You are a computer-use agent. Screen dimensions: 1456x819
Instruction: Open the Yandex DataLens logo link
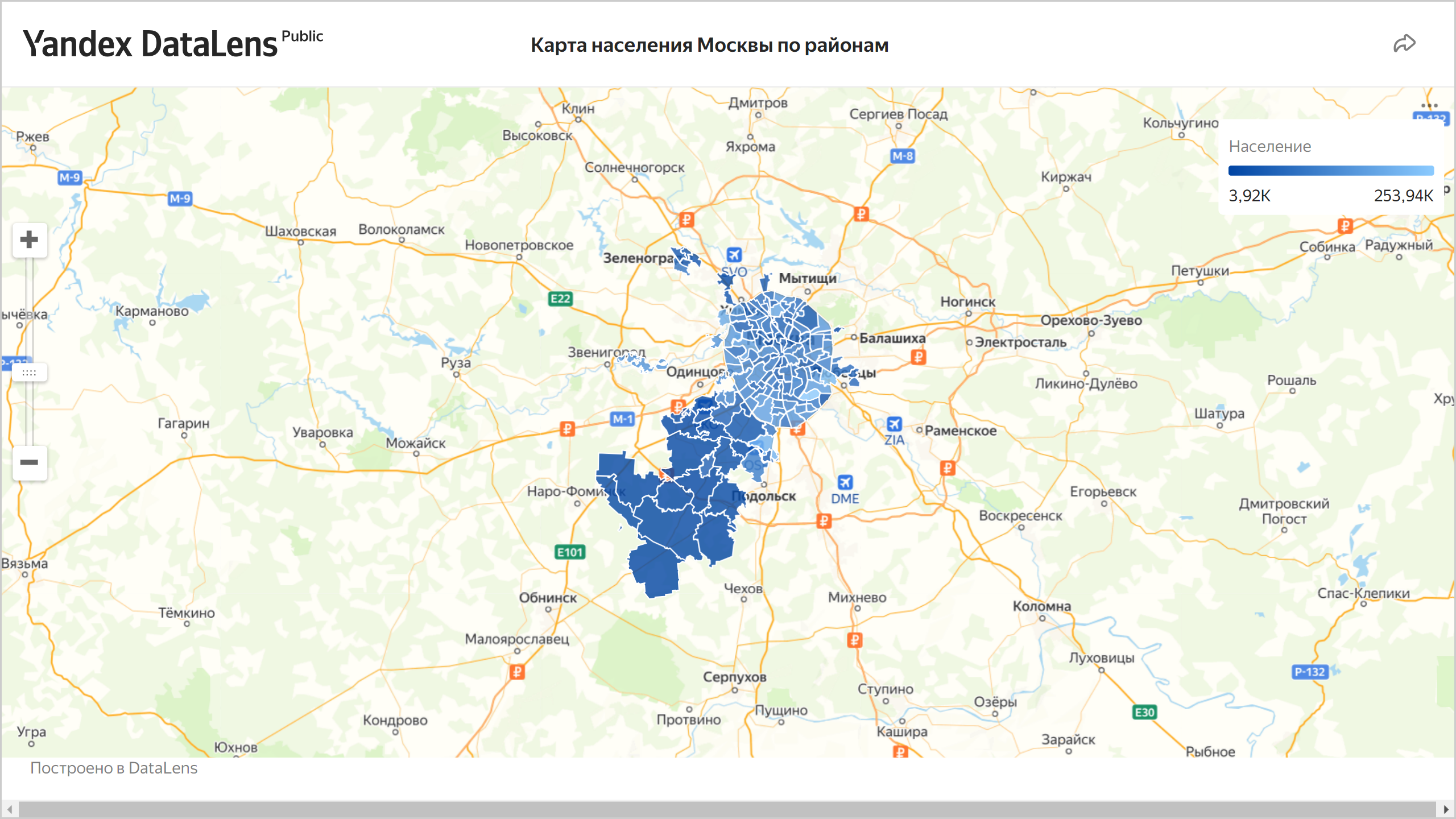pyautogui.click(x=150, y=44)
